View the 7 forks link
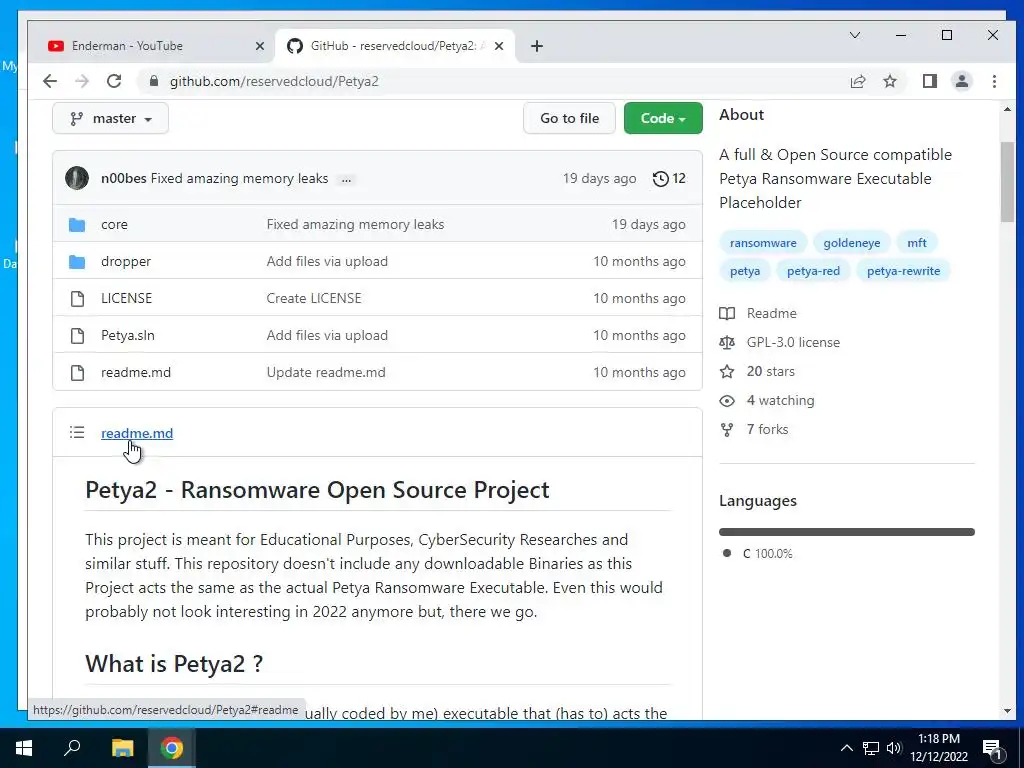The height and width of the screenshot is (768, 1024). pos(754,430)
